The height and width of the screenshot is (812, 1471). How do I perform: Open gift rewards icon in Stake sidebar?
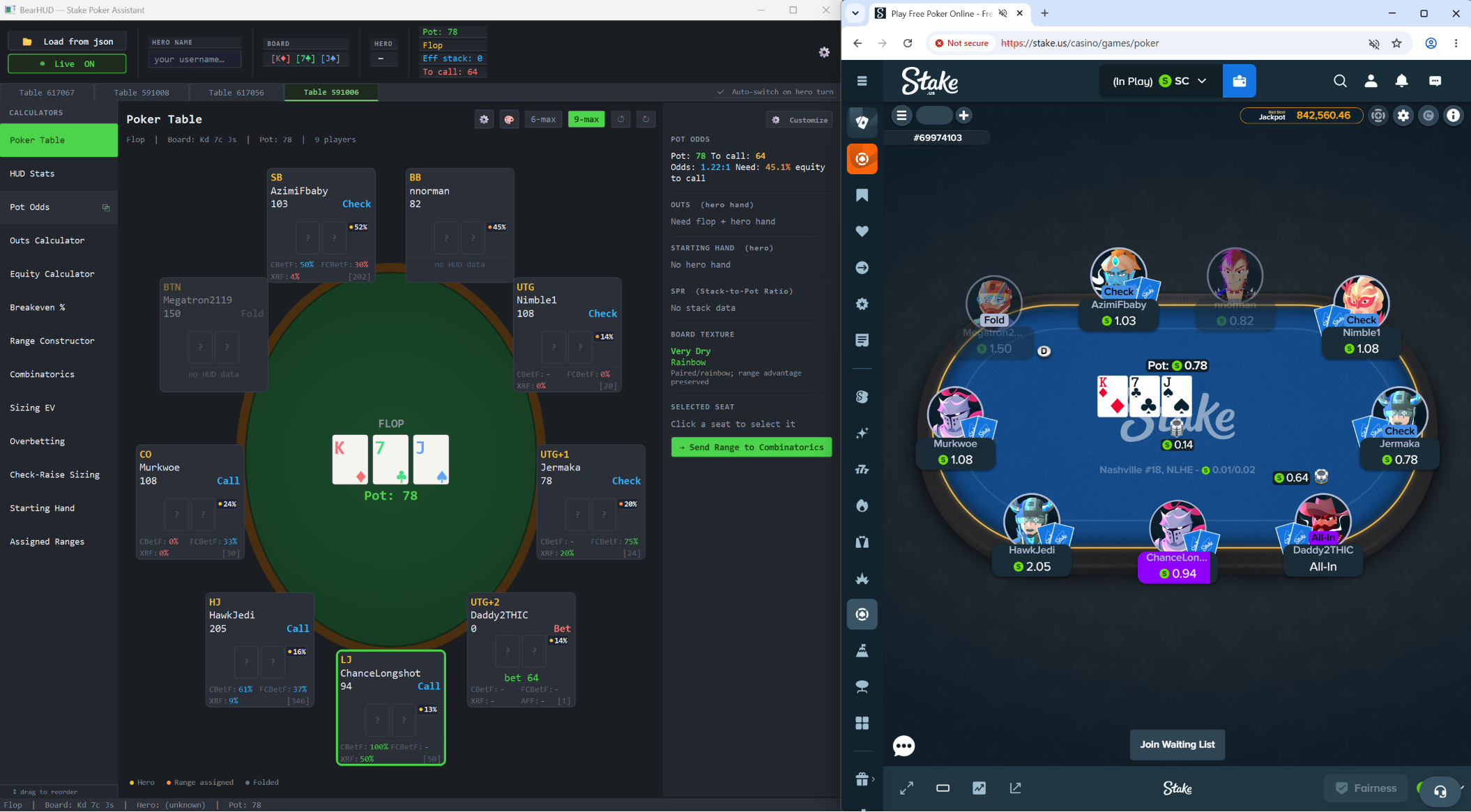862,779
